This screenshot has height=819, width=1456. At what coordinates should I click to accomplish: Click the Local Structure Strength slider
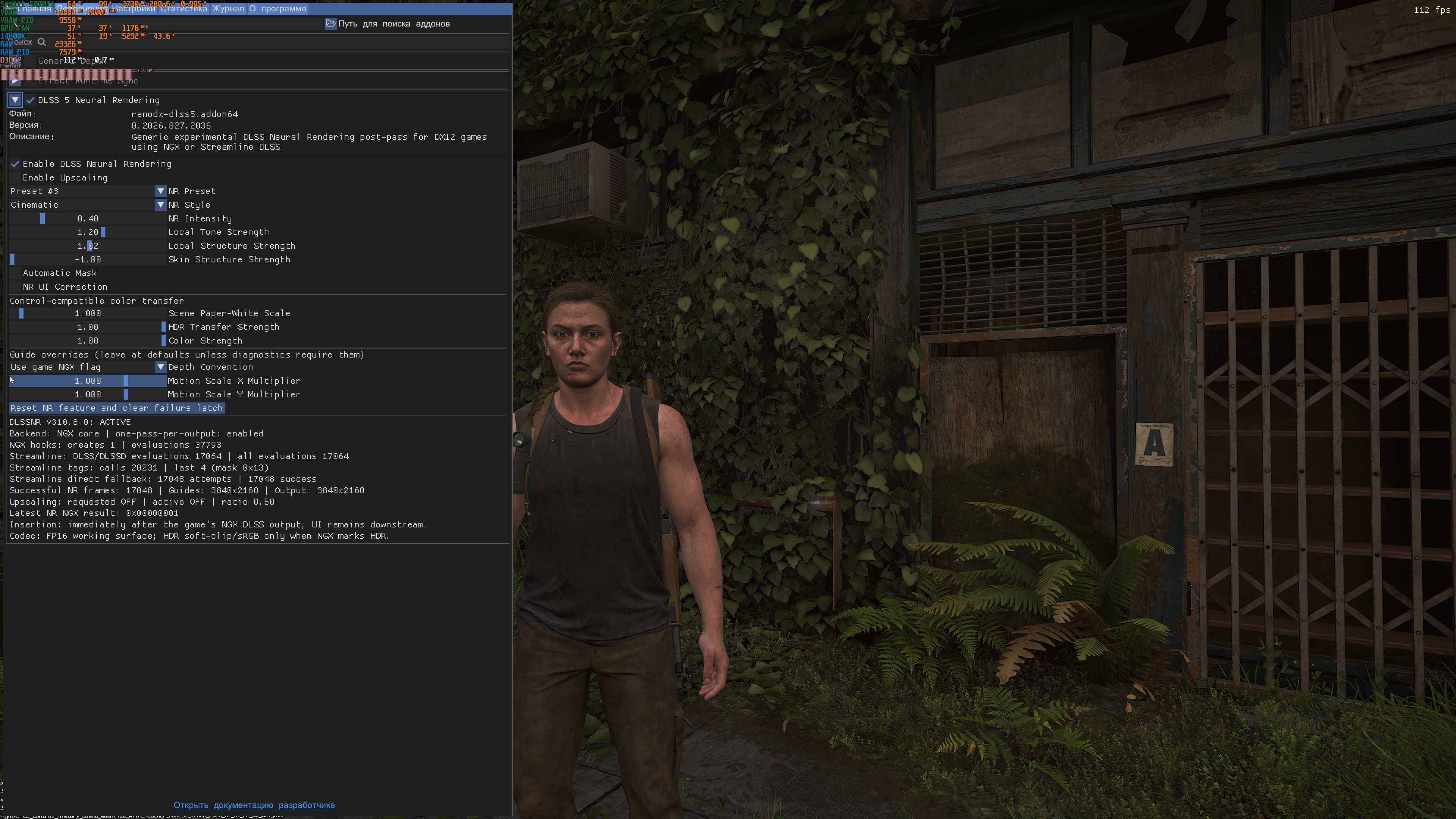click(x=88, y=246)
